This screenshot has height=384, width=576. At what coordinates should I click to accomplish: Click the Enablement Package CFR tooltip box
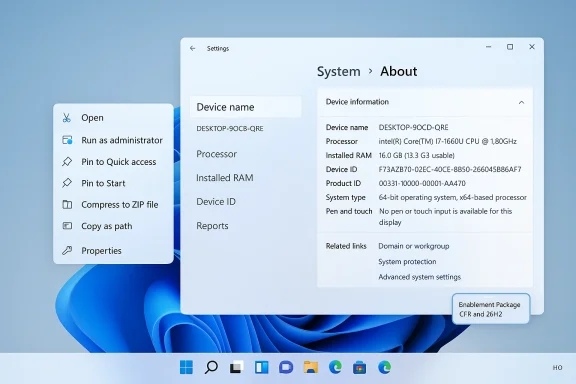(x=491, y=309)
